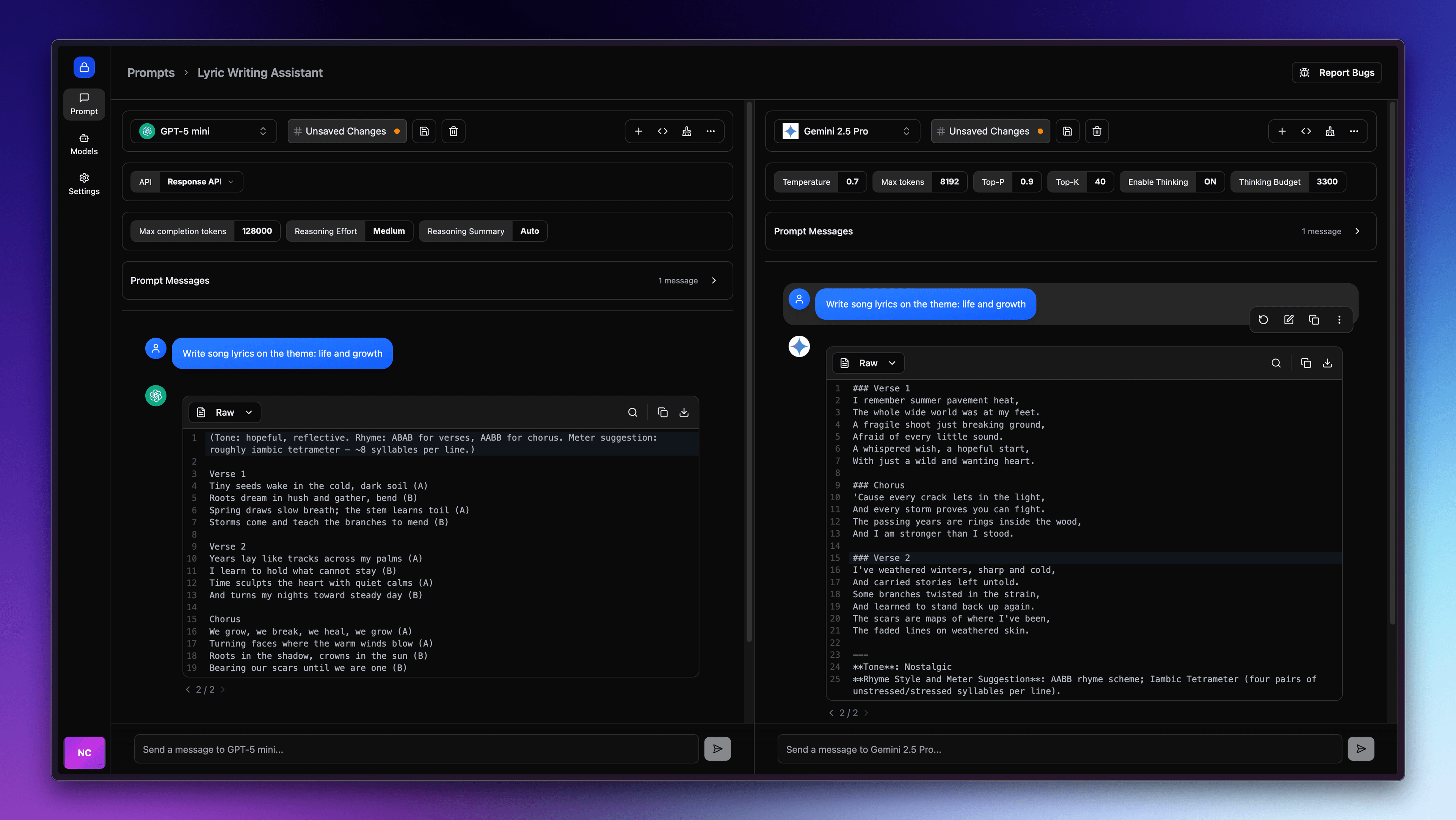Click the regenerate icon on Gemini user message

1263,319
